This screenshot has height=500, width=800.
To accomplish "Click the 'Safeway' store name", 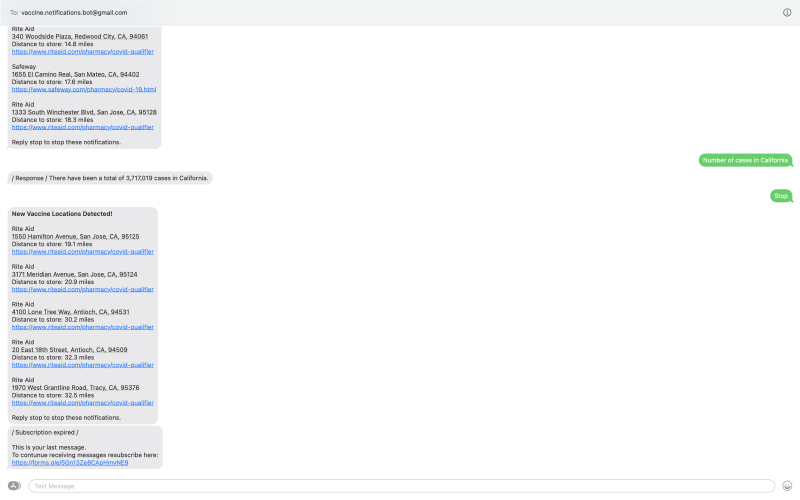I will 24,67.
